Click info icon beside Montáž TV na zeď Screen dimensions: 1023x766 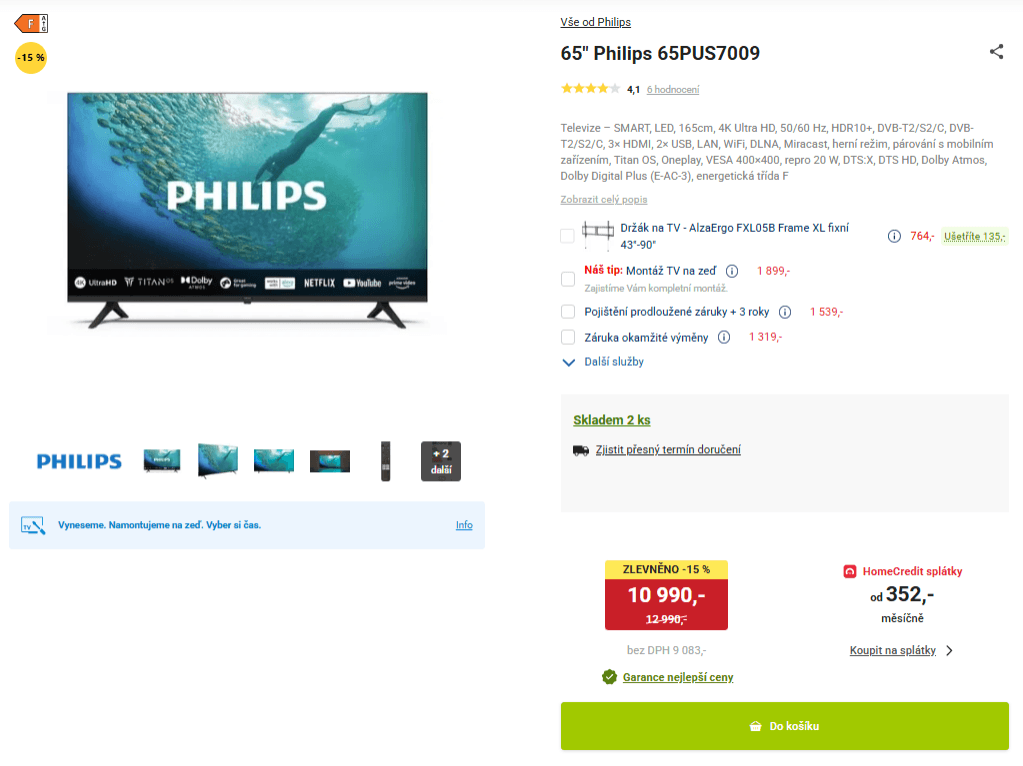click(x=732, y=271)
